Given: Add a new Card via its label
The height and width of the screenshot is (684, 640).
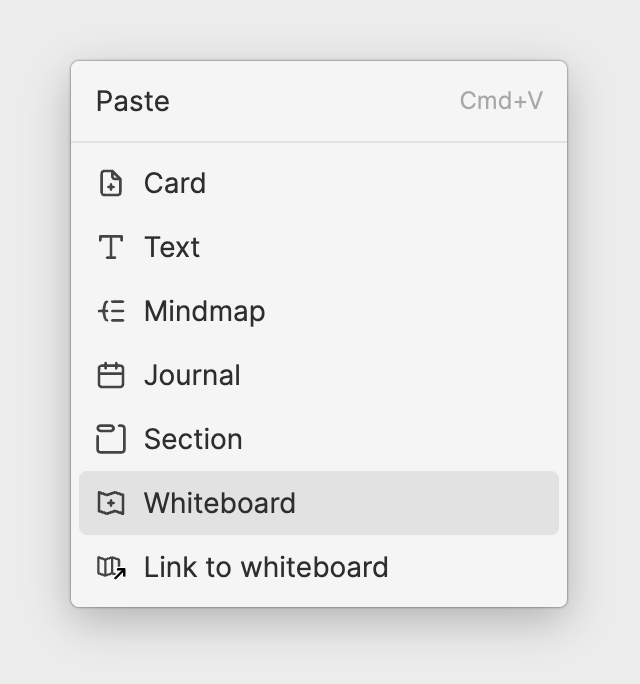Looking at the screenshot, I should (x=175, y=183).
